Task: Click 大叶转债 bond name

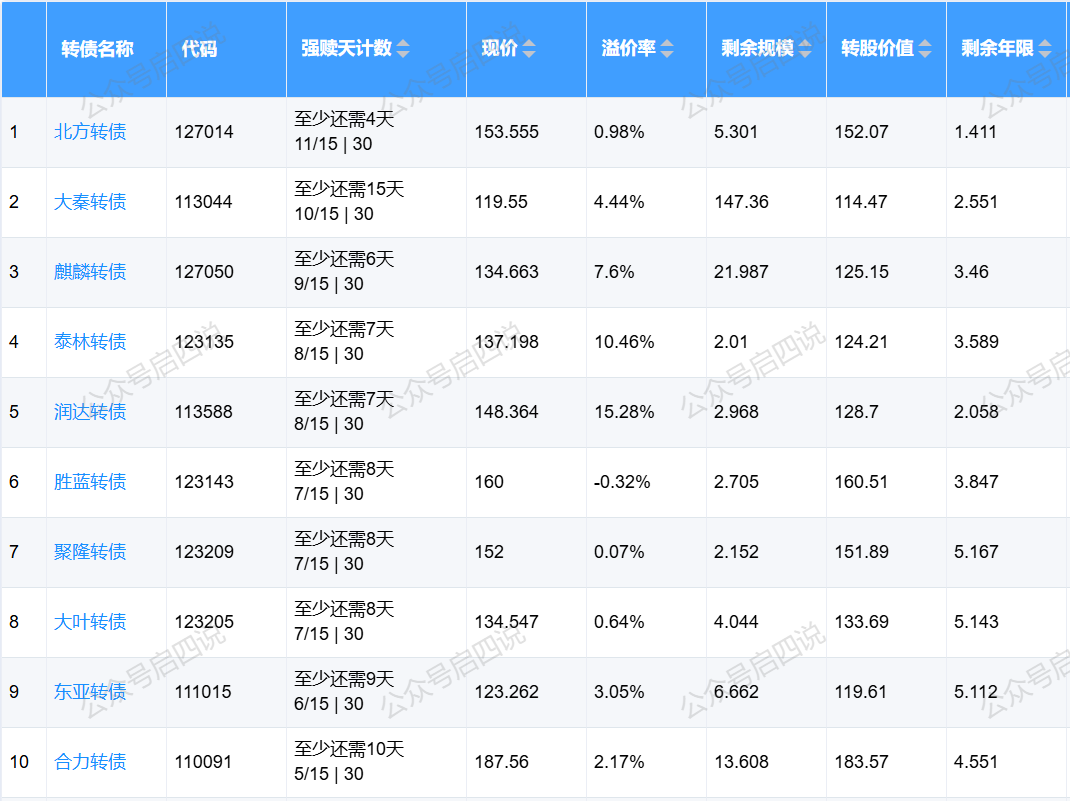Action: coord(90,622)
